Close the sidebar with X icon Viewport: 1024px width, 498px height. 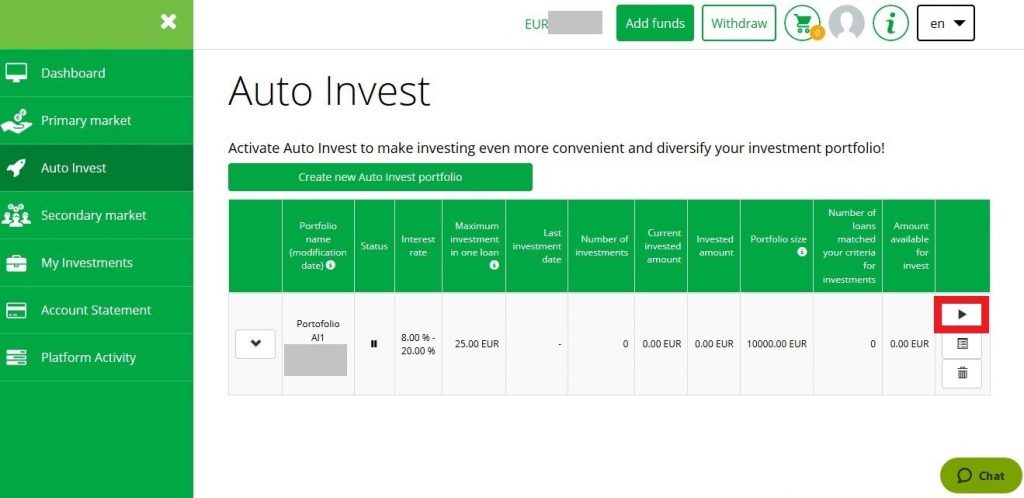click(168, 21)
